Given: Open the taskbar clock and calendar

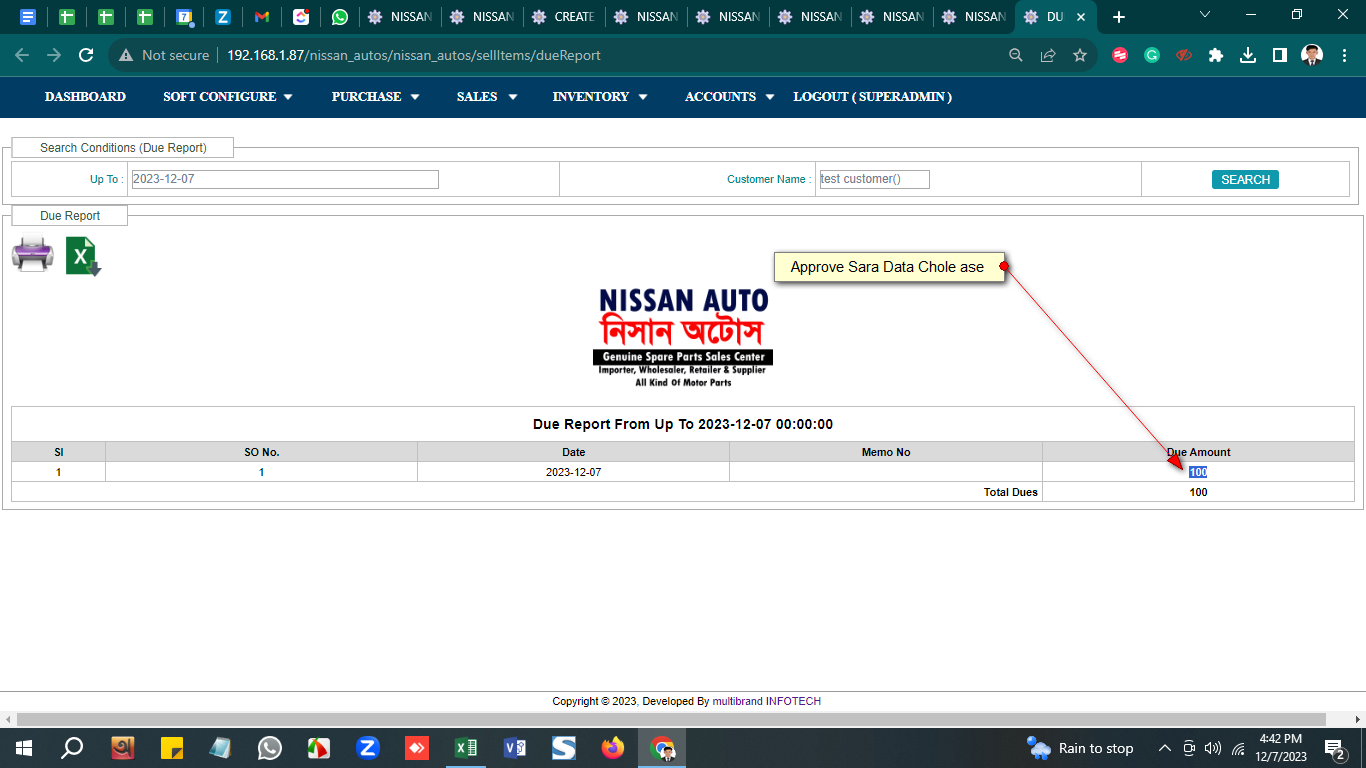Looking at the screenshot, I should click(x=1280, y=748).
